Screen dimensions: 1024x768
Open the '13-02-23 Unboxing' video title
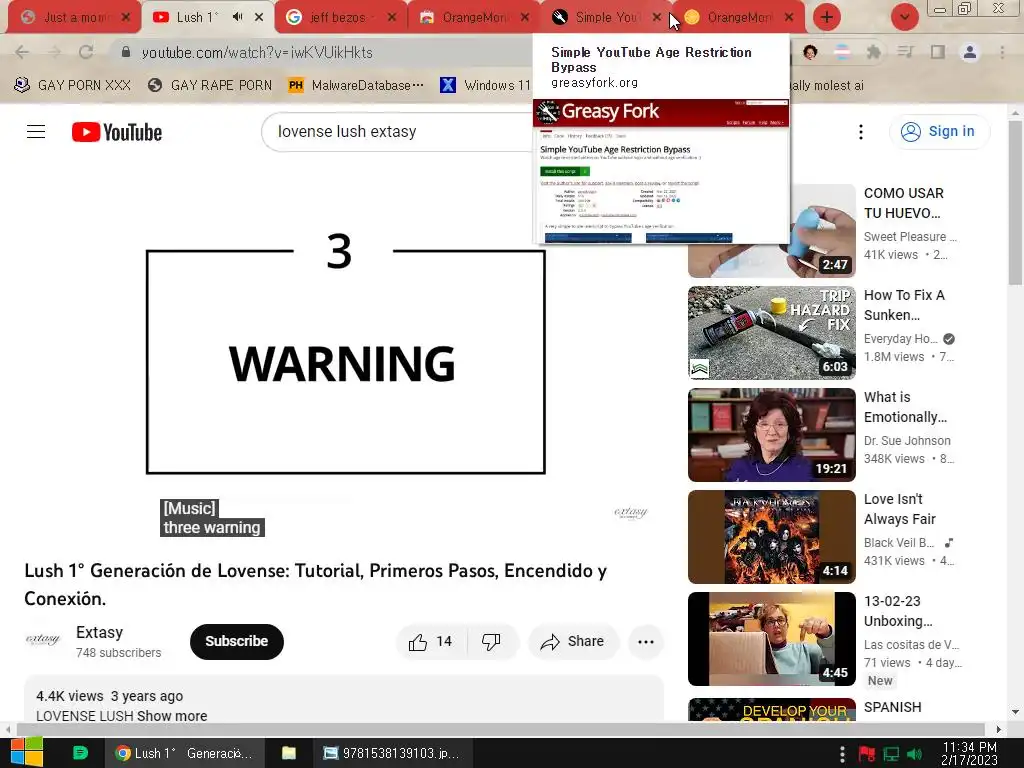(x=898, y=611)
